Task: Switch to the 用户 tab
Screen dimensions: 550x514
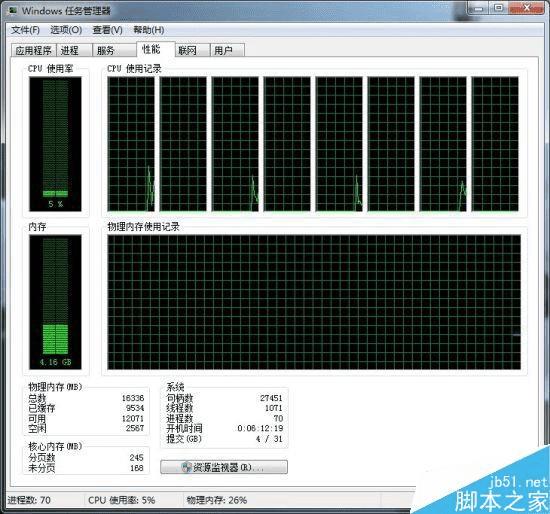Action: tap(227, 51)
